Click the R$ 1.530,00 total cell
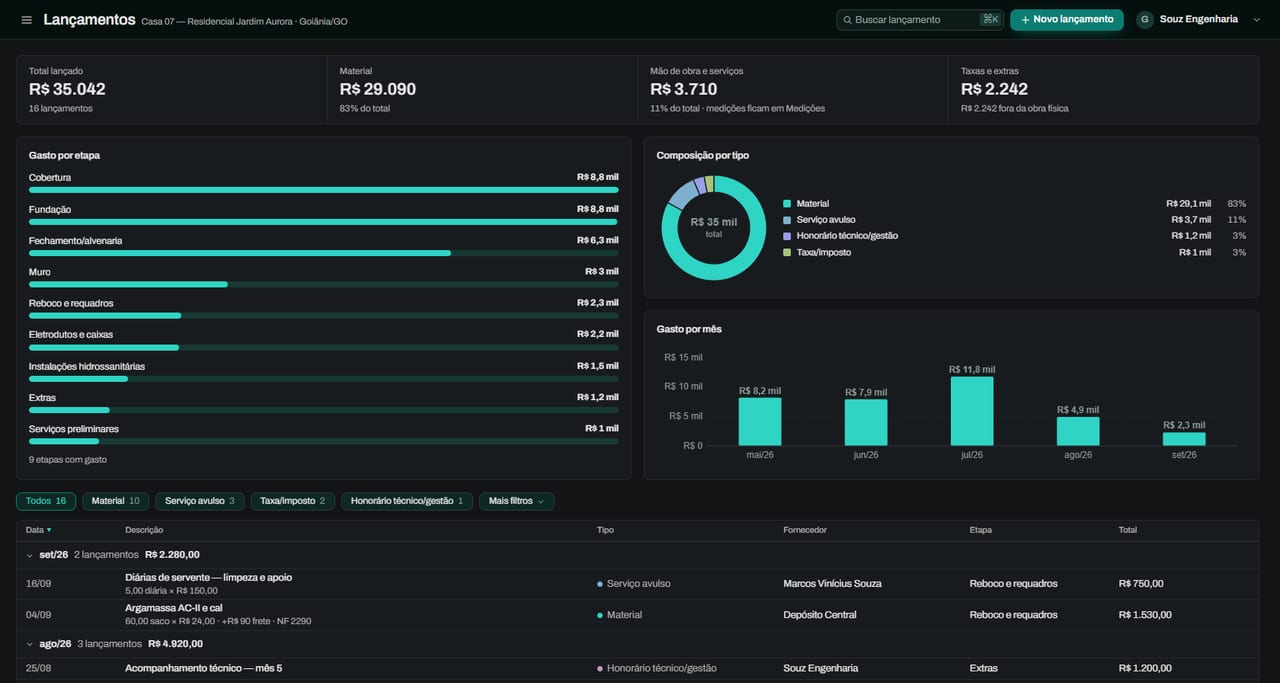This screenshot has height=683, width=1280. (x=1145, y=615)
